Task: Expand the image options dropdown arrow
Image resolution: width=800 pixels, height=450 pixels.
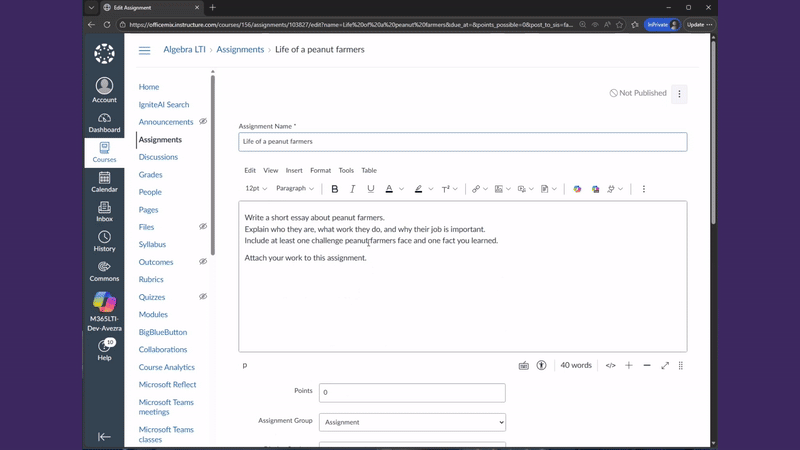Action: pyautogui.click(x=508, y=189)
